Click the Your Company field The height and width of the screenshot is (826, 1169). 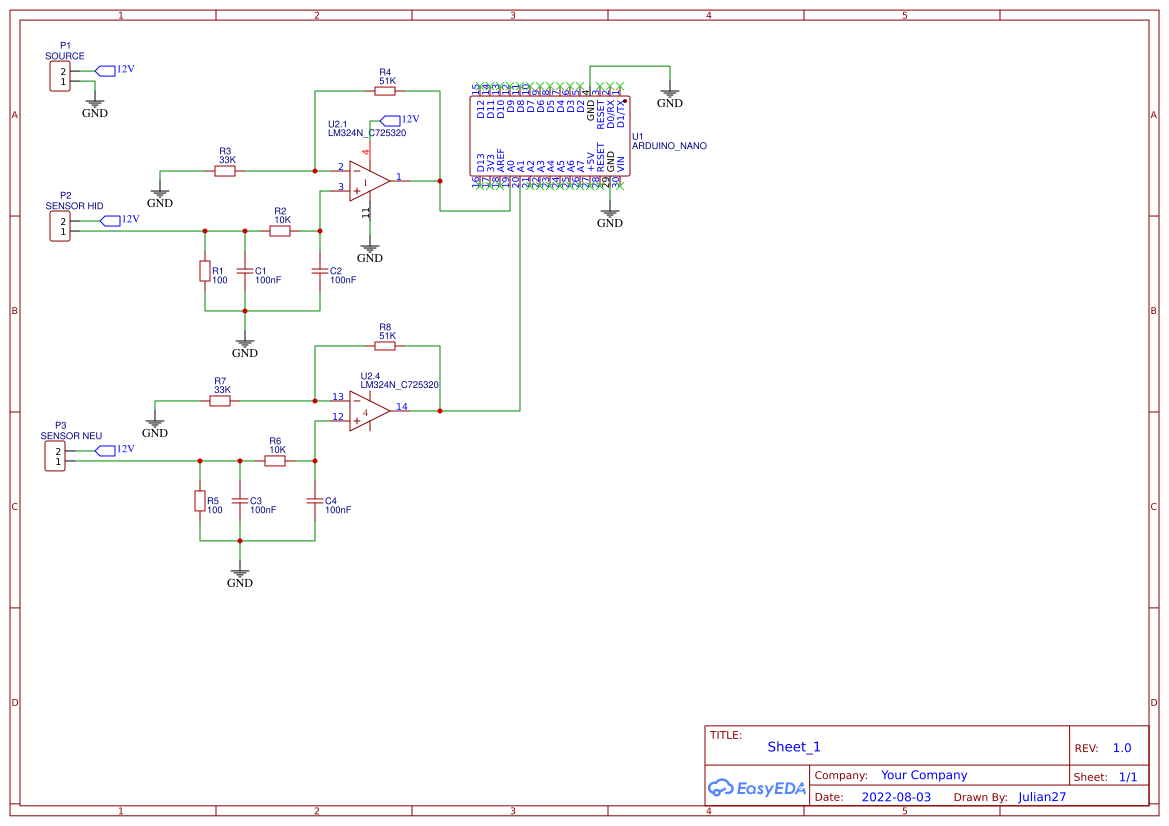(x=923, y=775)
